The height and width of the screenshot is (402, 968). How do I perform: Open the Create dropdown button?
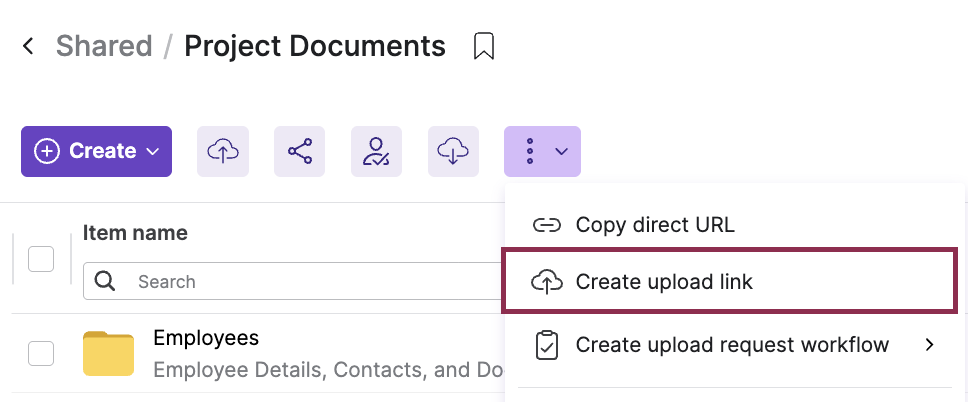click(97, 151)
